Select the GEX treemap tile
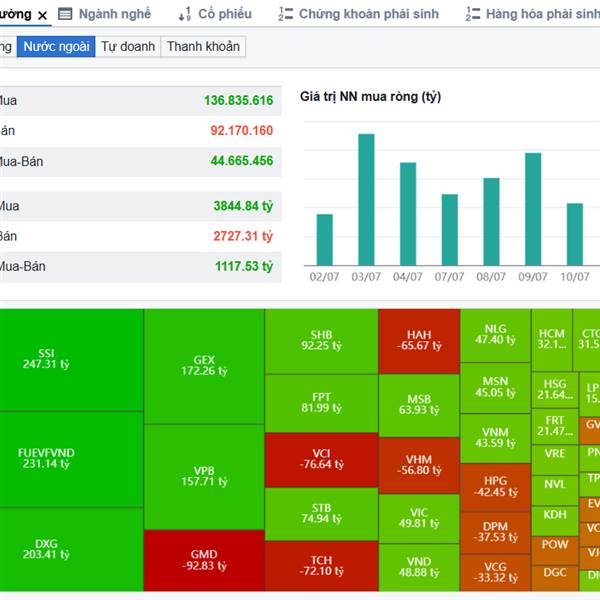600x600 pixels. [x=204, y=366]
